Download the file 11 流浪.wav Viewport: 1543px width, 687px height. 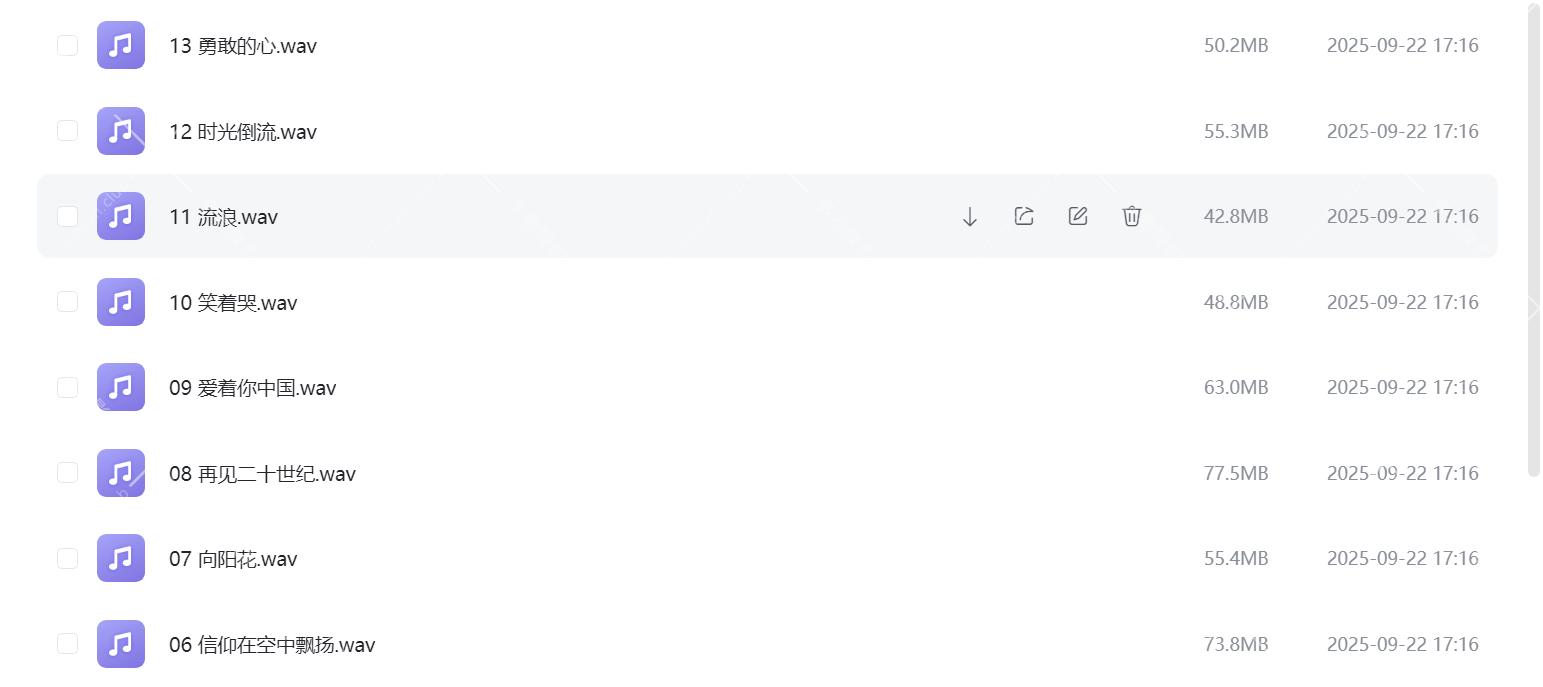pos(968,215)
